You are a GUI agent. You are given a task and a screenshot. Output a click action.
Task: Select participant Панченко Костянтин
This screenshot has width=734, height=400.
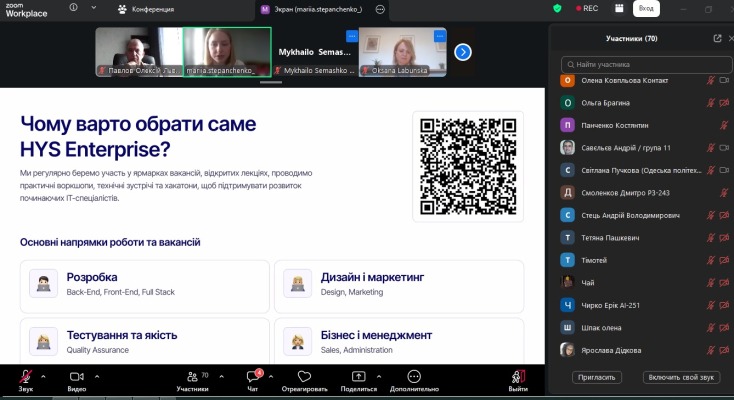coord(645,125)
